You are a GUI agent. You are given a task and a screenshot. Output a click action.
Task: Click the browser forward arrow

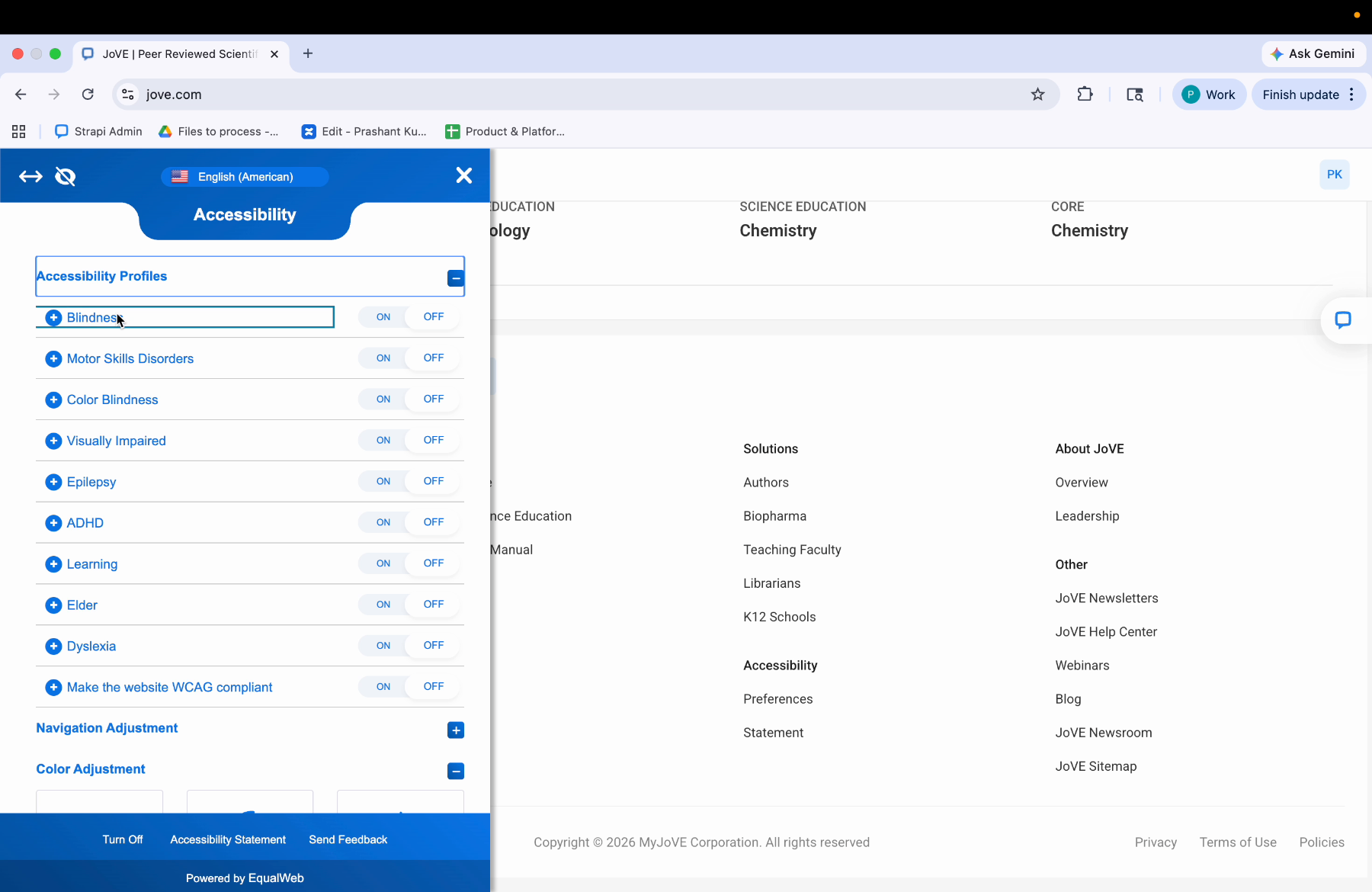point(53,95)
